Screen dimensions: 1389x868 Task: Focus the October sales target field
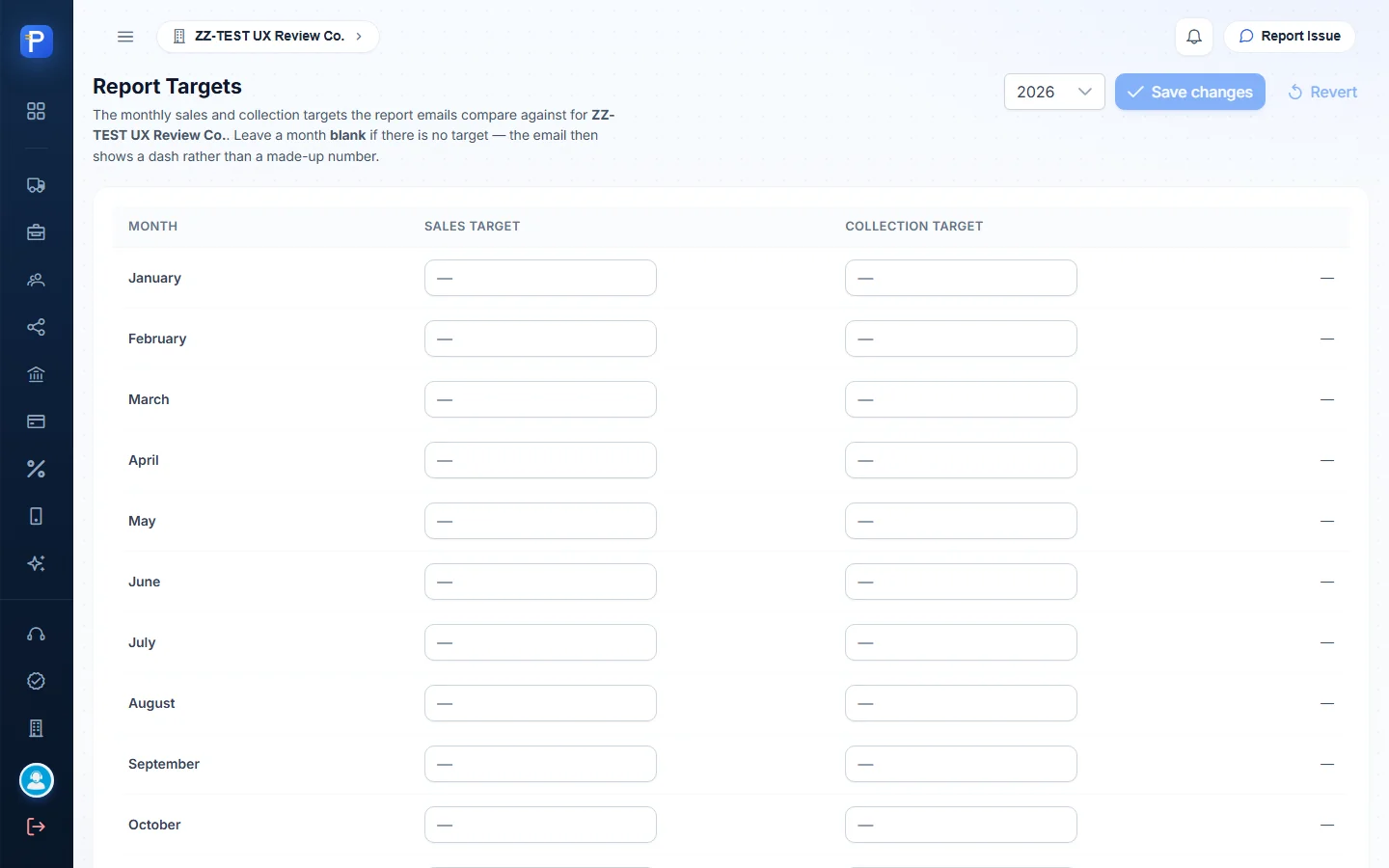[540, 825]
